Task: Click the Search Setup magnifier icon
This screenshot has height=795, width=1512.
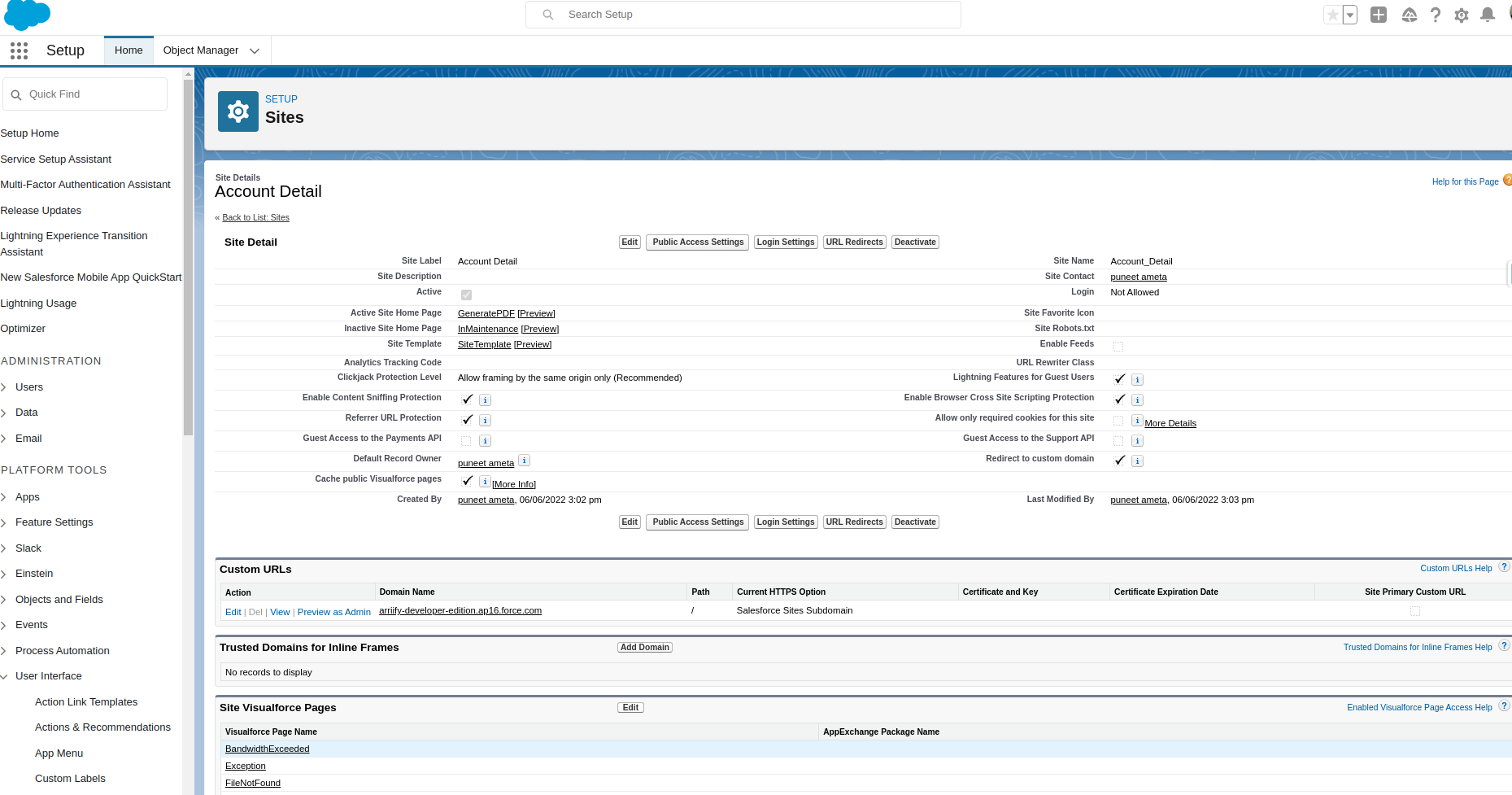Action: [548, 15]
